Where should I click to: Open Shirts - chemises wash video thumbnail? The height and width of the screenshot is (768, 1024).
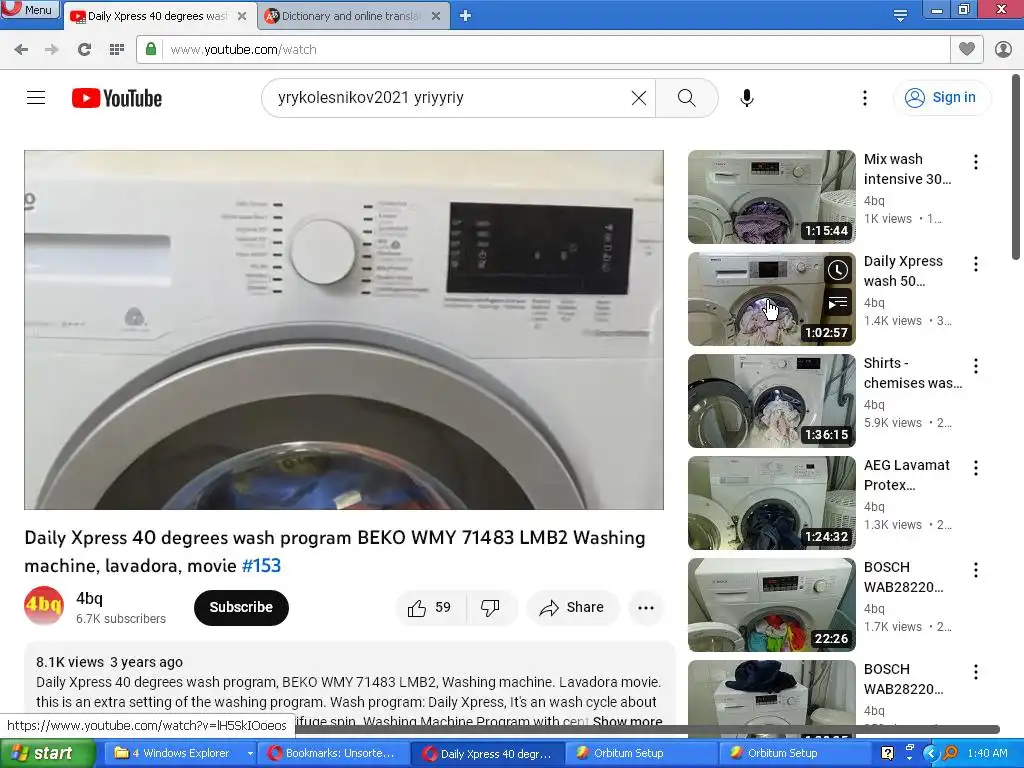pyautogui.click(x=771, y=401)
